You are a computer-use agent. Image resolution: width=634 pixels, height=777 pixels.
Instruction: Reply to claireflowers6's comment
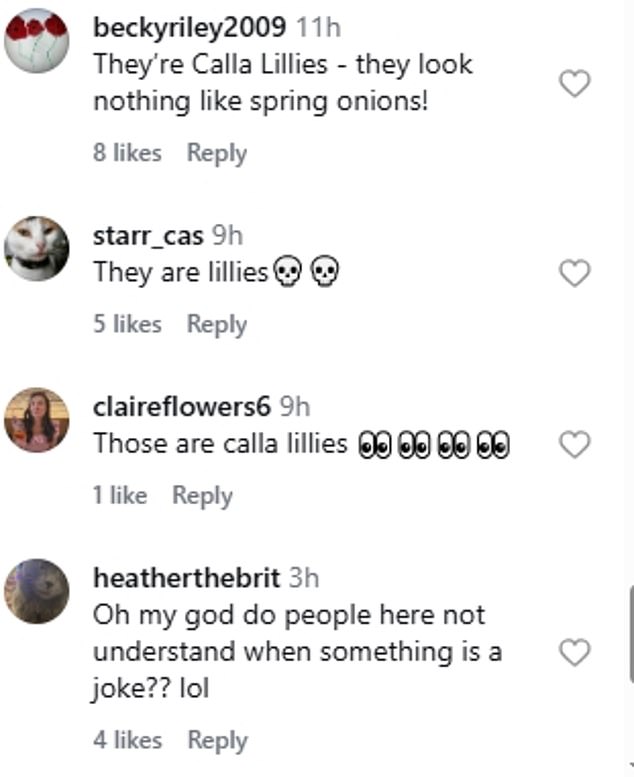click(x=202, y=496)
